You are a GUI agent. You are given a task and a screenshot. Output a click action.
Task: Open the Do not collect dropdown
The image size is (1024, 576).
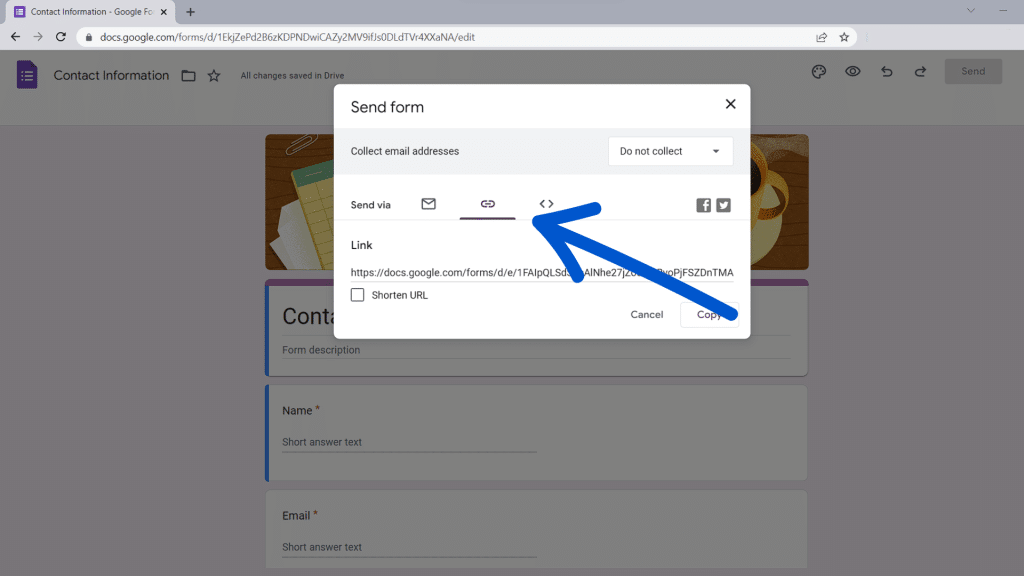[670, 151]
